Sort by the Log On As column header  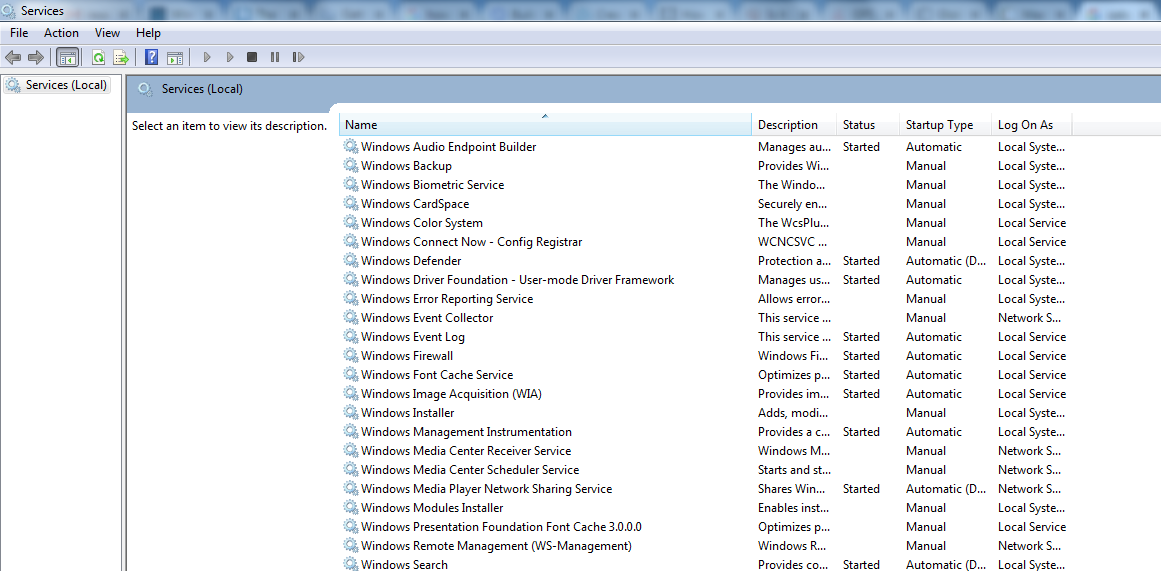click(1031, 125)
